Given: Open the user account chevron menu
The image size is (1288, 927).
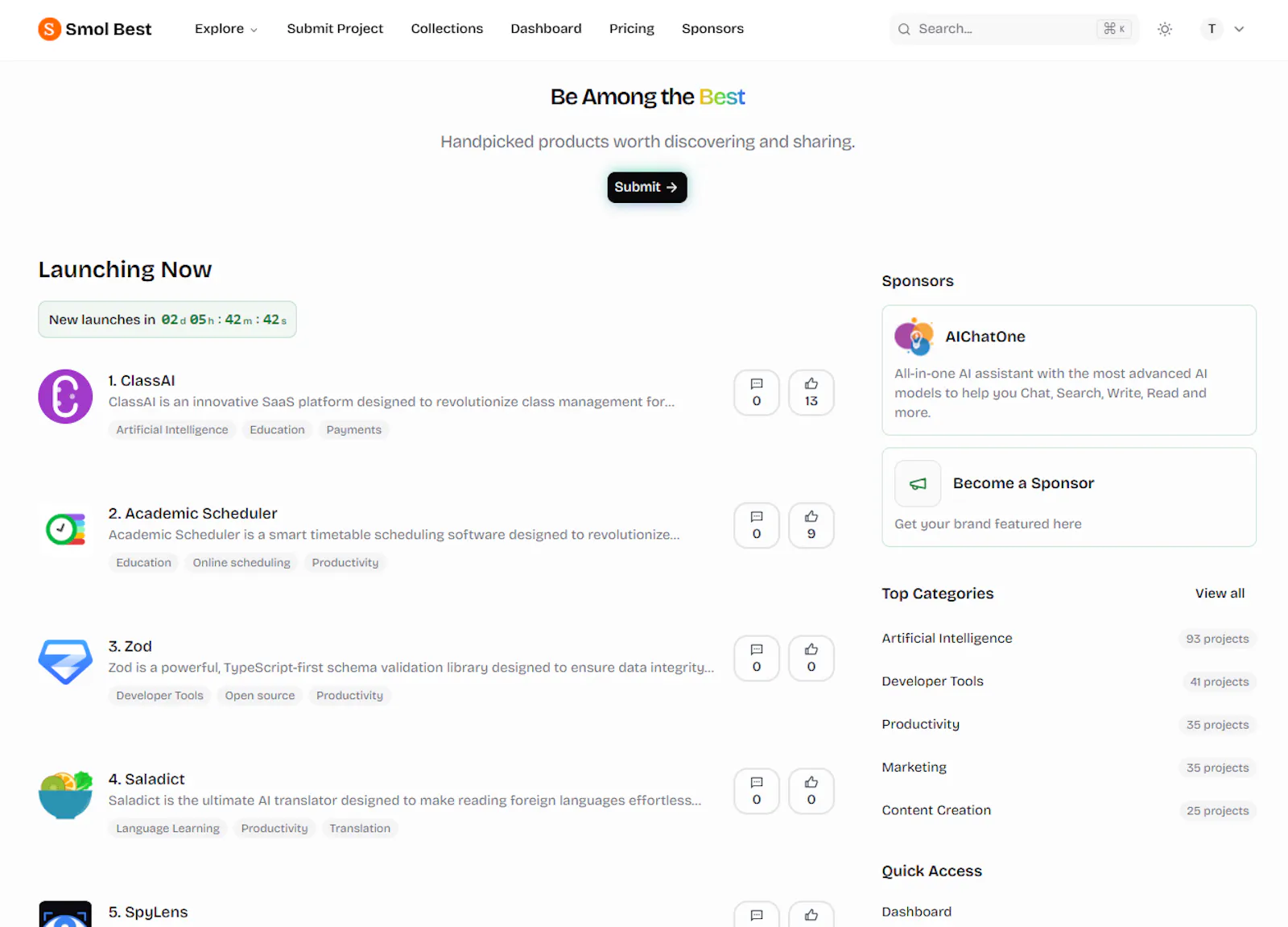Looking at the screenshot, I should pos(1239,29).
